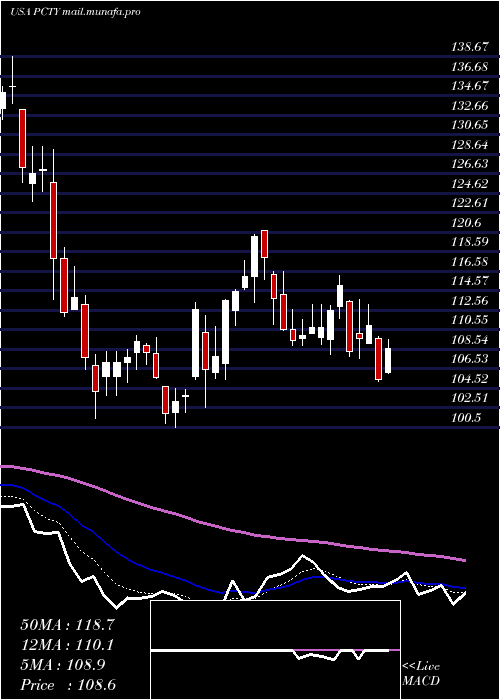Select the 112.56 price axis label
Viewport: 500px width, 700px height.
(x=470, y=300)
